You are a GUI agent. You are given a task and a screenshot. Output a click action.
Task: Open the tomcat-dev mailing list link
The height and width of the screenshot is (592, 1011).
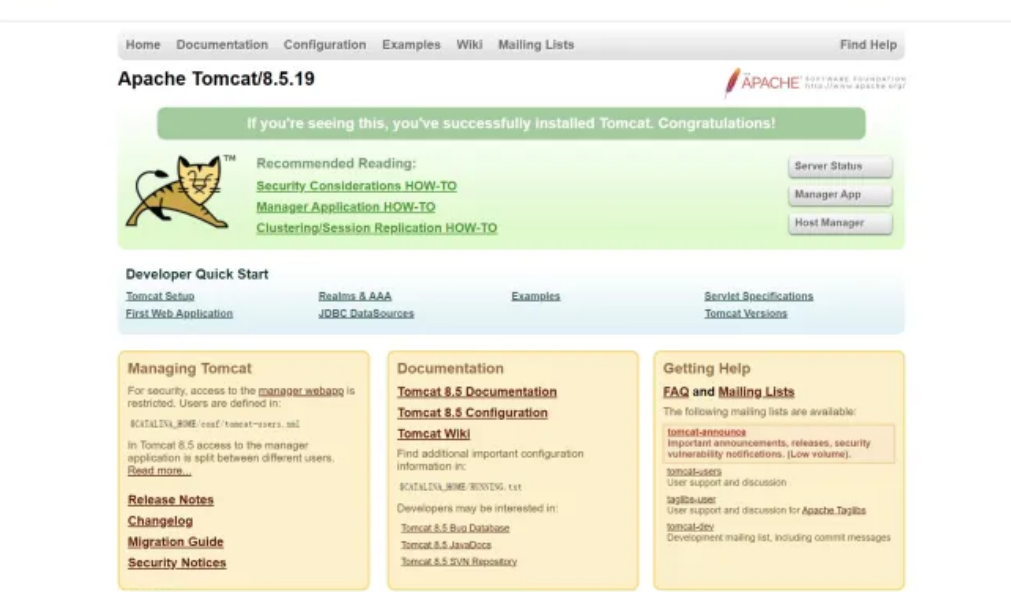(690, 526)
